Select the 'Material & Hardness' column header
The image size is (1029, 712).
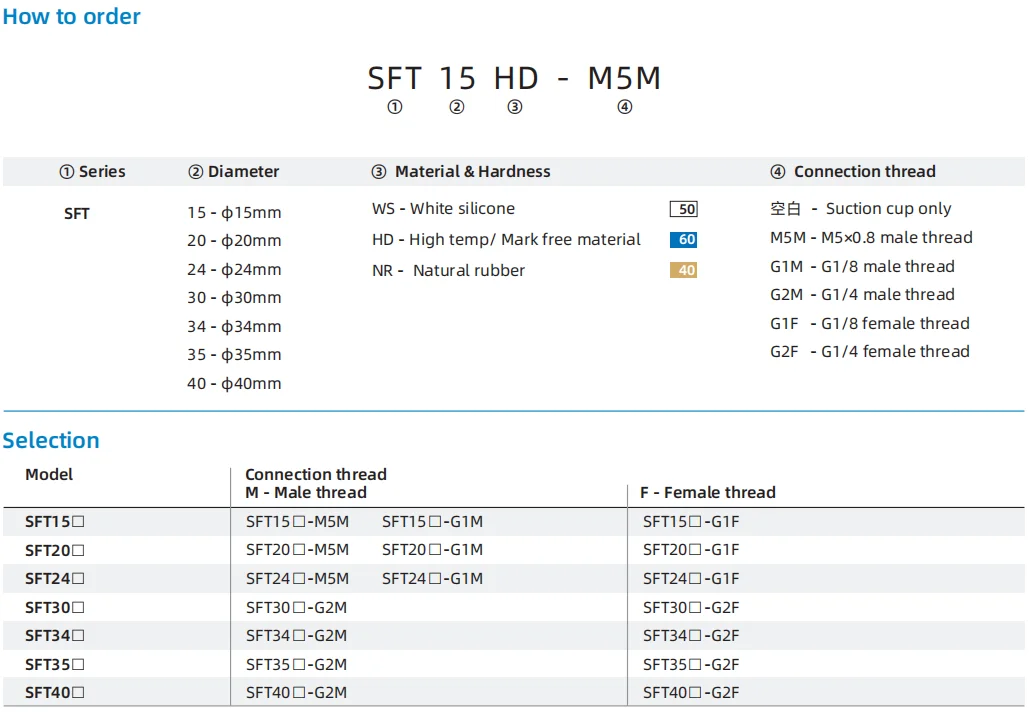pyautogui.click(x=461, y=172)
